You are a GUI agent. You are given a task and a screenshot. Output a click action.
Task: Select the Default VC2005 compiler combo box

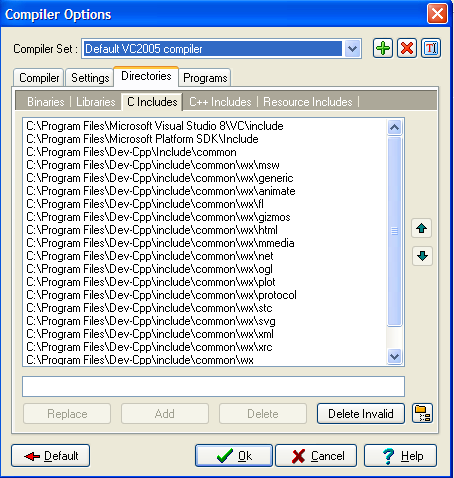221,49
